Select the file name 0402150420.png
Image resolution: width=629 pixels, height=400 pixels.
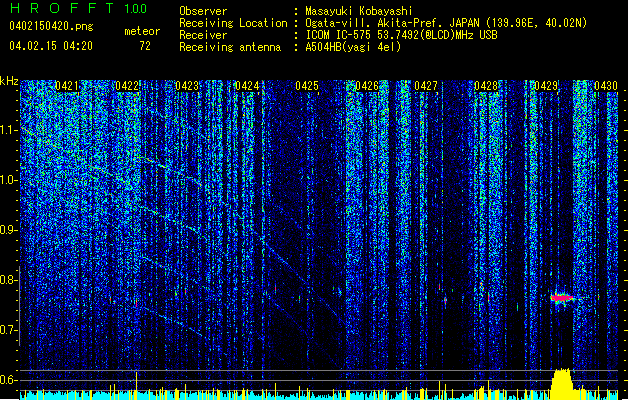(x=51, y=26)
